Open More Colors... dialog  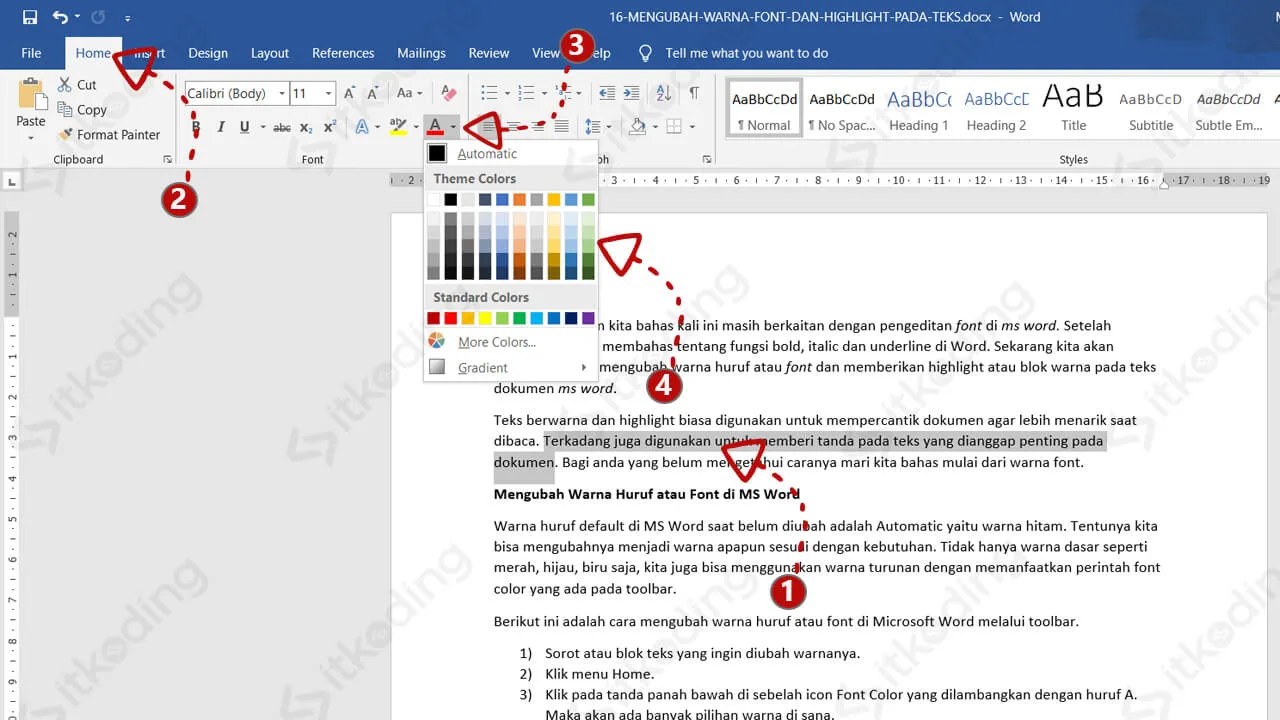(x=510, y=342)
